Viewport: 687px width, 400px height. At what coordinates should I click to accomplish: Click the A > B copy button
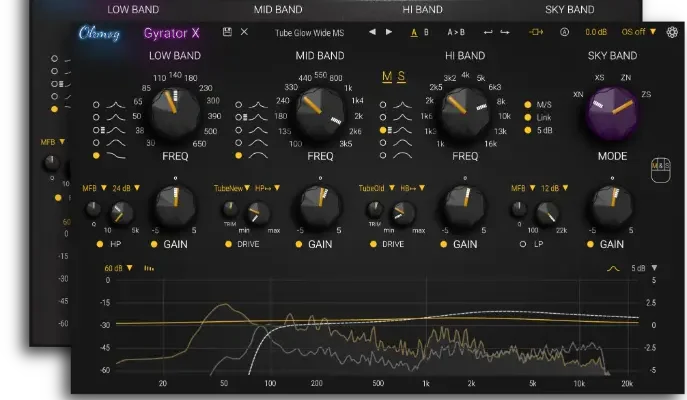click(x=456, y=32)
